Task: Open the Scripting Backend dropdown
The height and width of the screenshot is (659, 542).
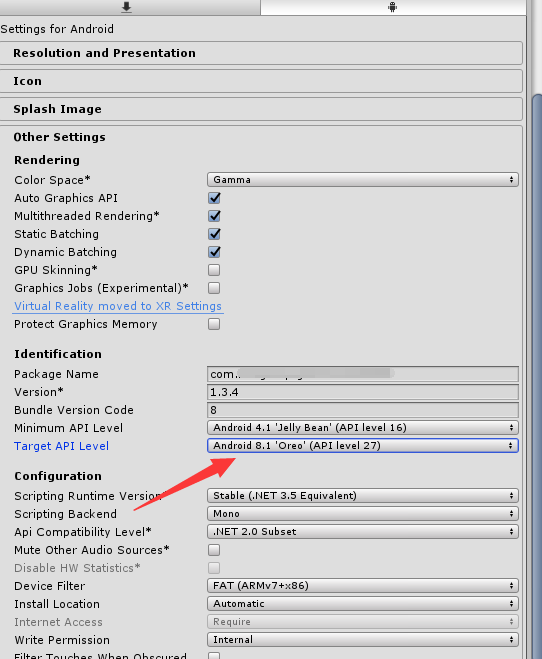Action: [363, 514]
